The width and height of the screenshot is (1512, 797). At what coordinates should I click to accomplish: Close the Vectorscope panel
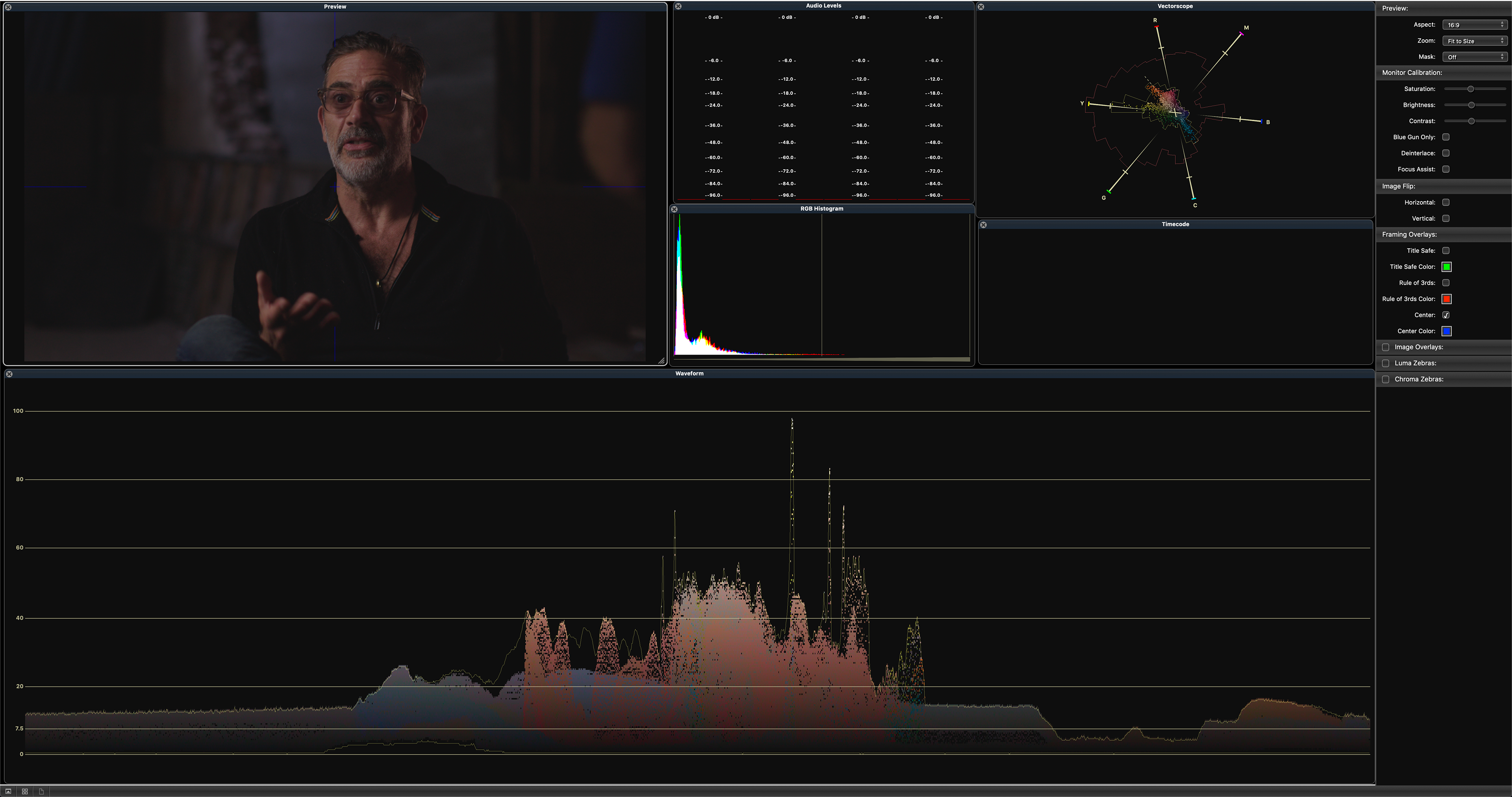981,6
